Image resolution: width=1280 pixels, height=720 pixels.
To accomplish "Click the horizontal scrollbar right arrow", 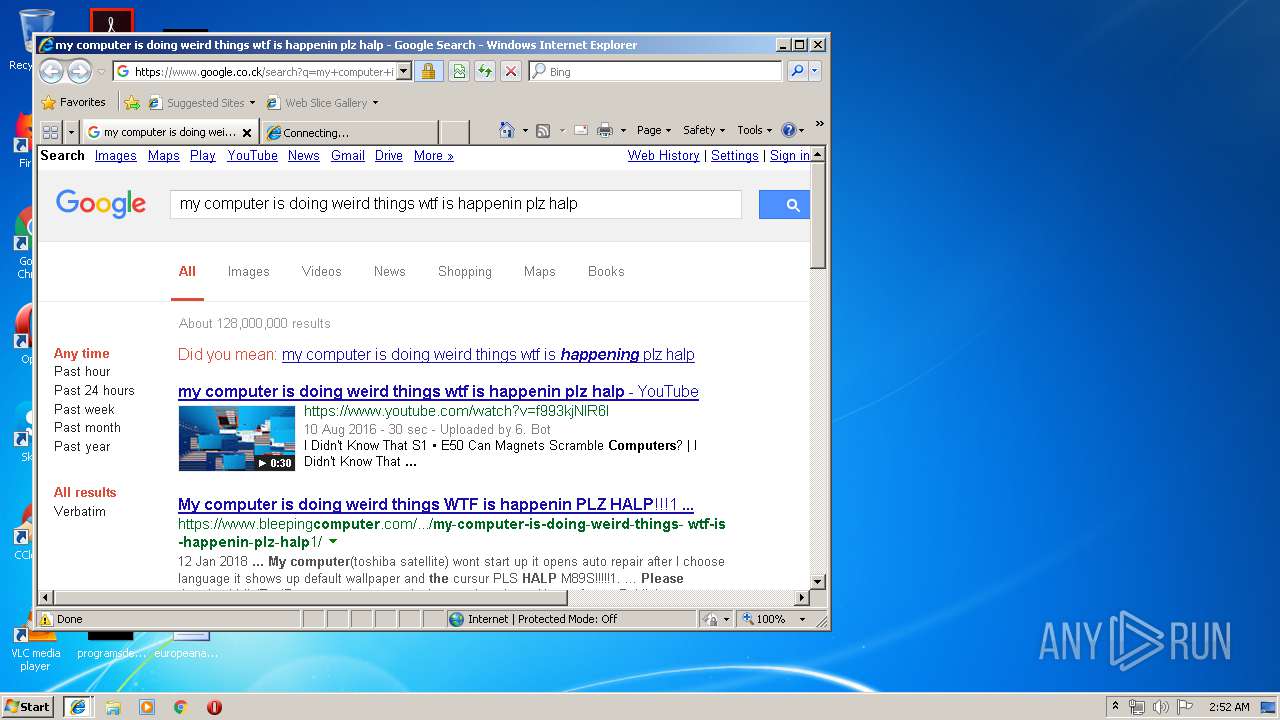I will 801,598.
